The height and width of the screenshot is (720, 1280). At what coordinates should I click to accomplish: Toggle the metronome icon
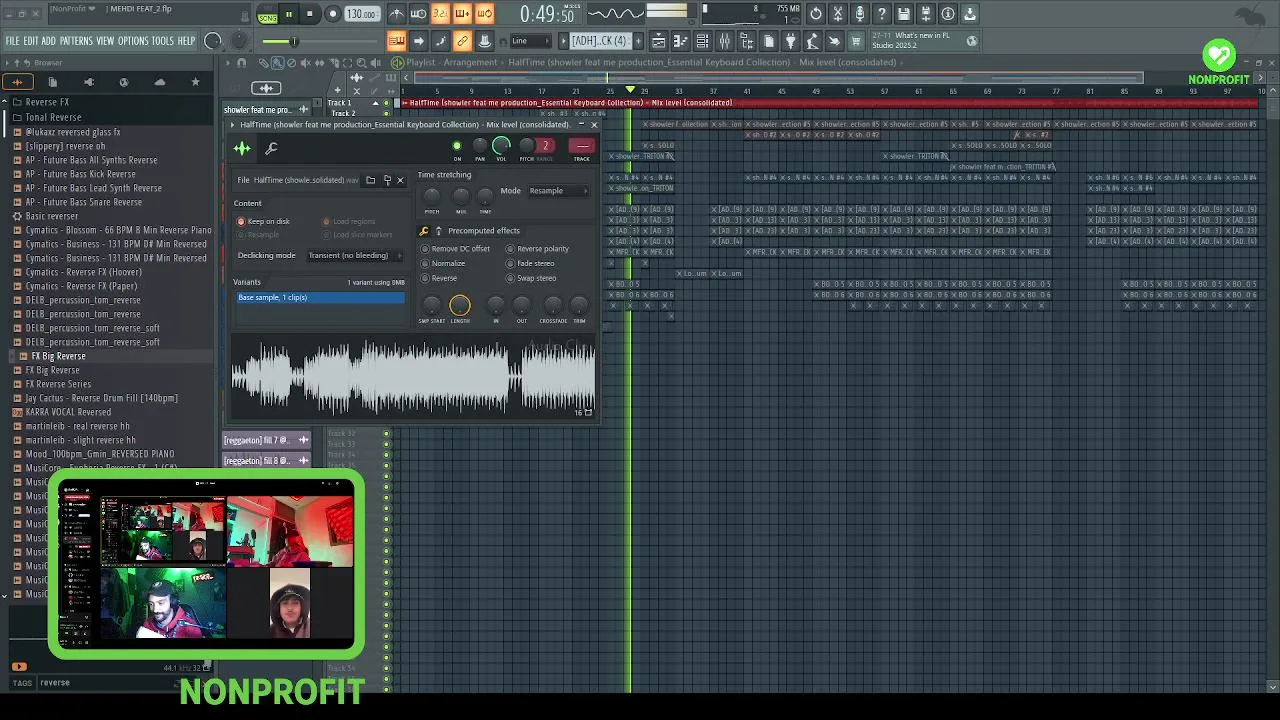point(397,14)
